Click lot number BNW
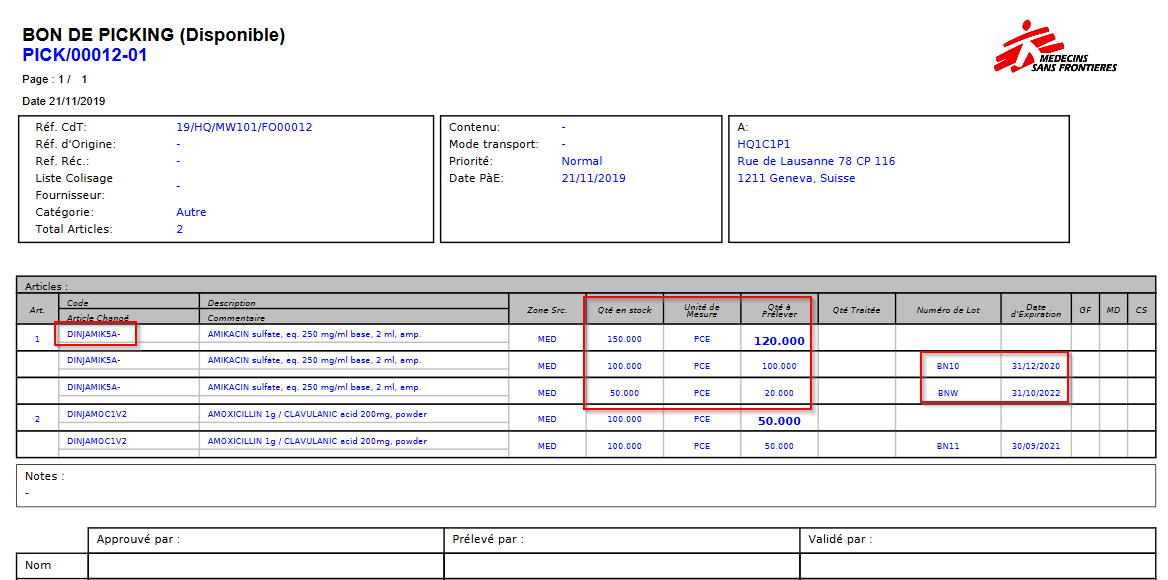1168x580 pixels. pos(948,393)
